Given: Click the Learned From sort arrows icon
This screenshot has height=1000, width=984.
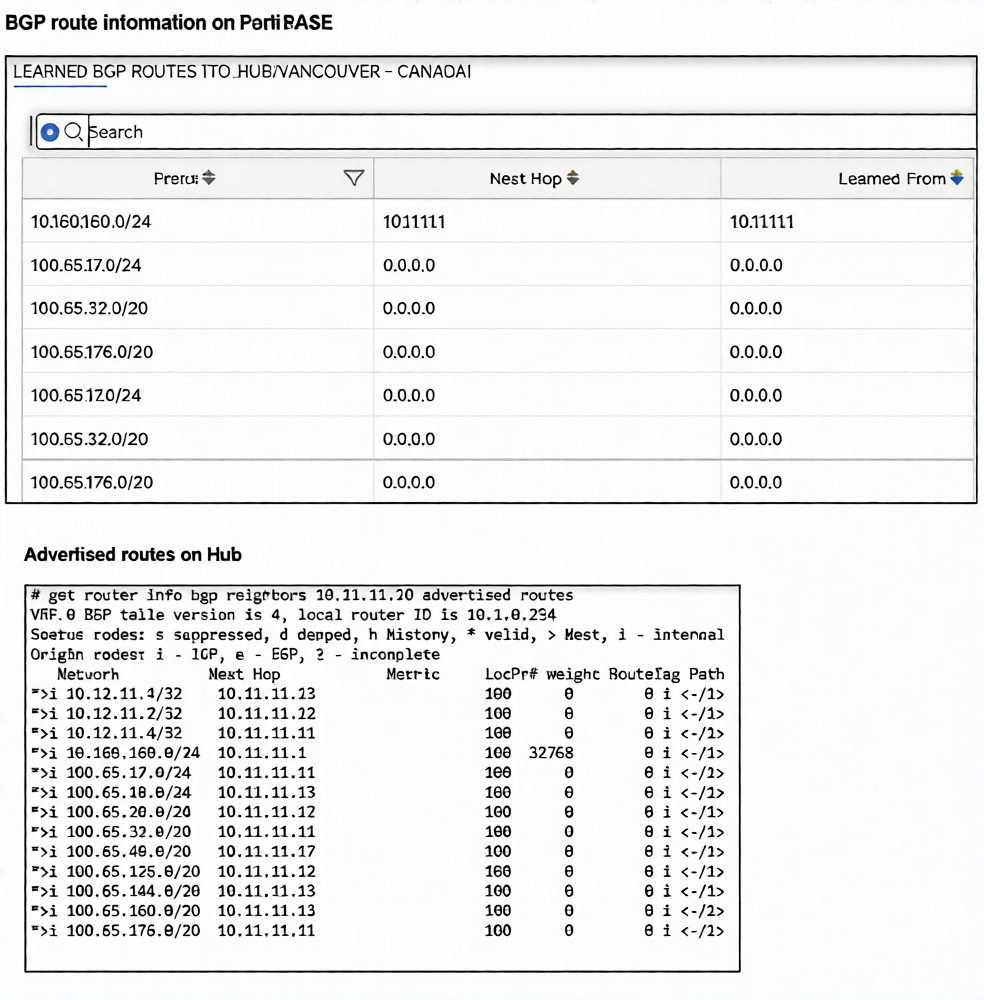Looking at the screenshot, I should click(x=957, y=178).
